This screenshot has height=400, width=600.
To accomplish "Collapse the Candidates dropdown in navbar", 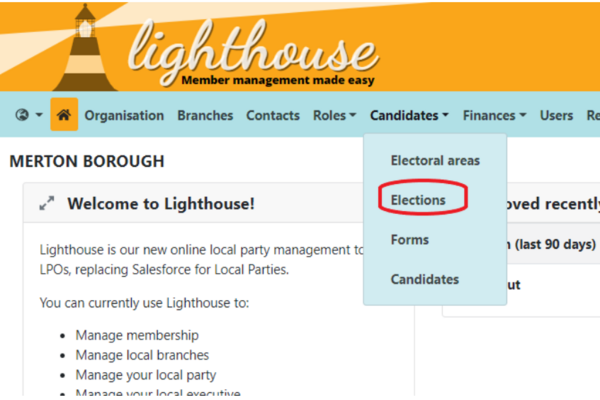I will (x=409, y=115).
